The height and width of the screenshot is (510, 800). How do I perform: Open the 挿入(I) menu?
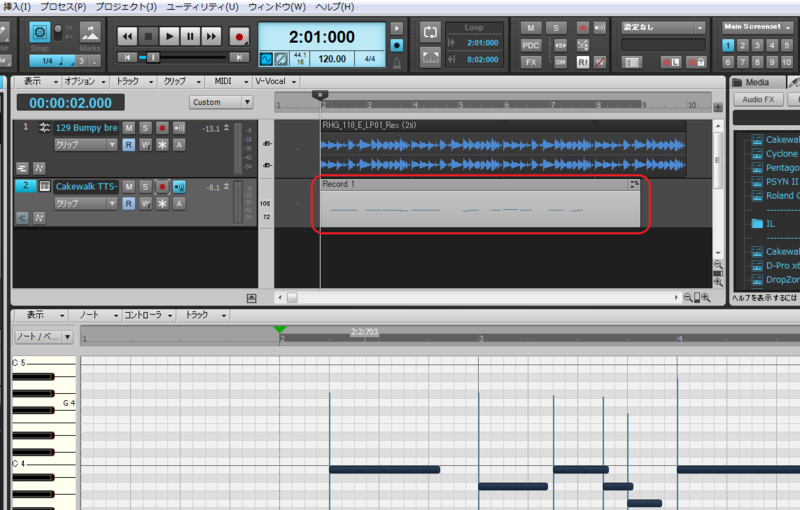17,7
